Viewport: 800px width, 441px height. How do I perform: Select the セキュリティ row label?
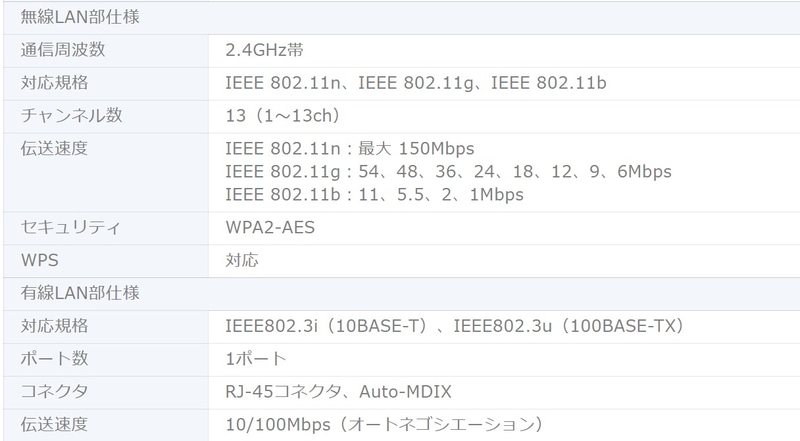(x=71, y=228)
